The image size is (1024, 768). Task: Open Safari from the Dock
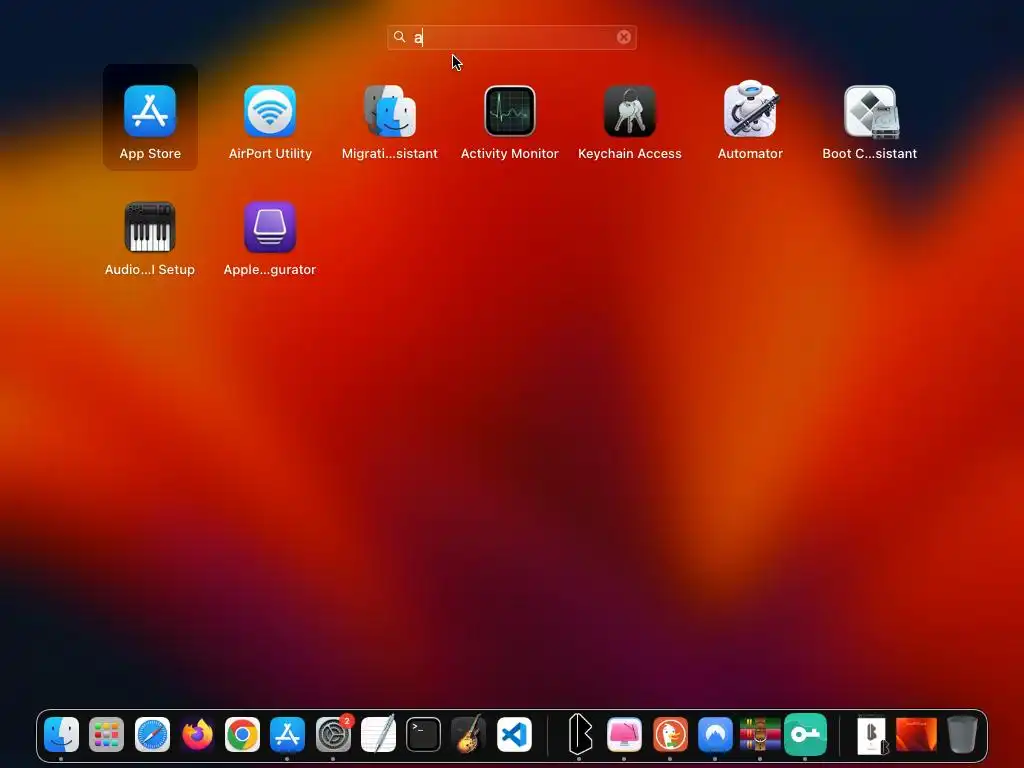click(x=152, y=735)
